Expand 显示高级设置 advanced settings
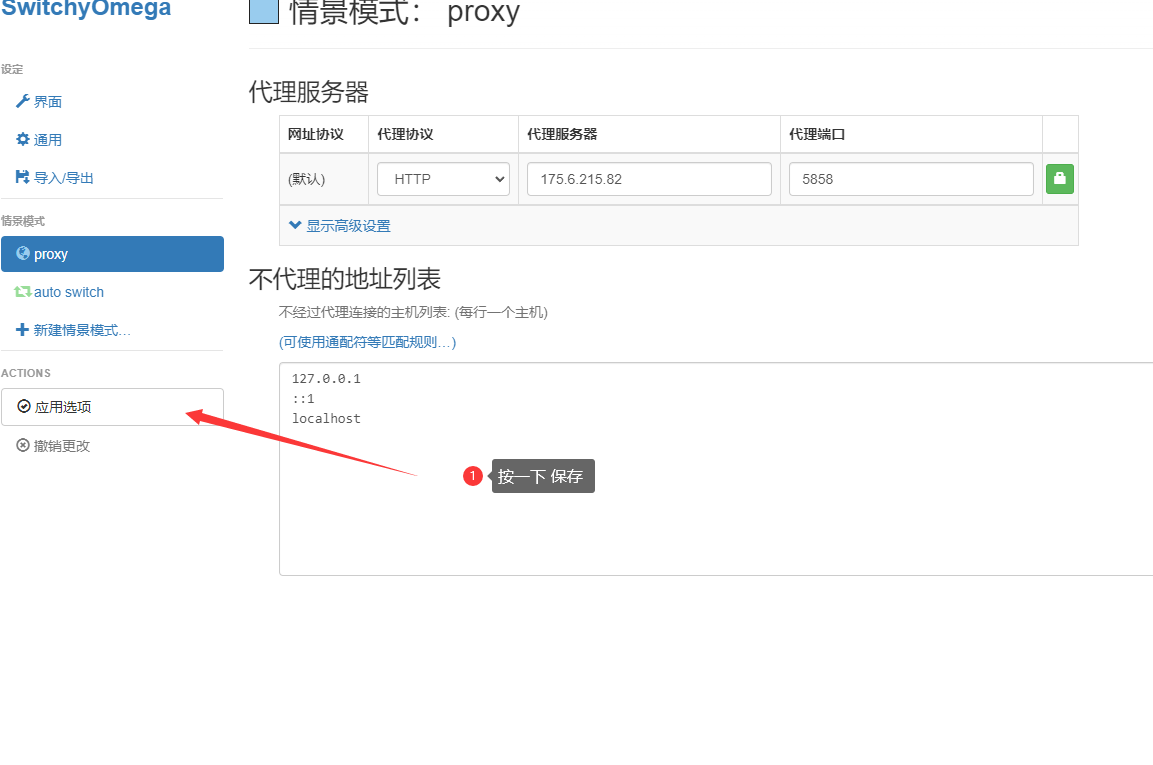 340,226
